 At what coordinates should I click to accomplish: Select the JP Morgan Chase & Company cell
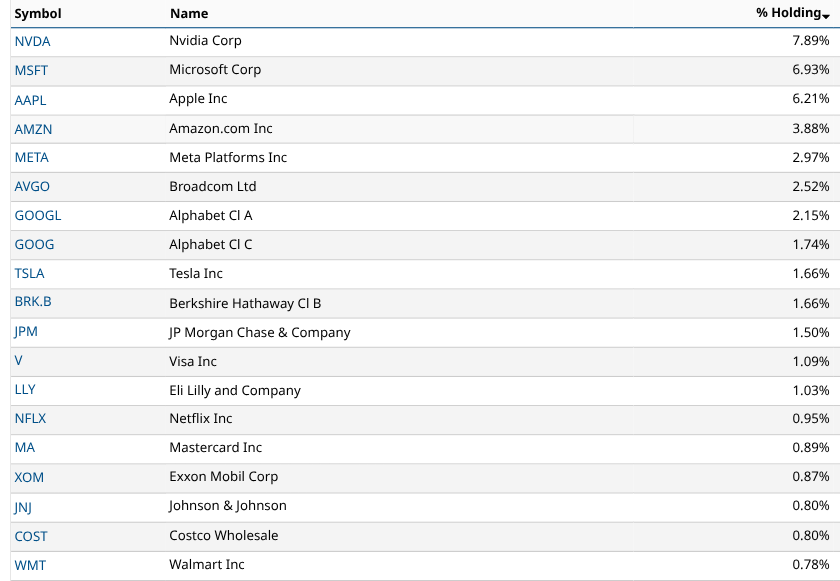coord(399,332)
